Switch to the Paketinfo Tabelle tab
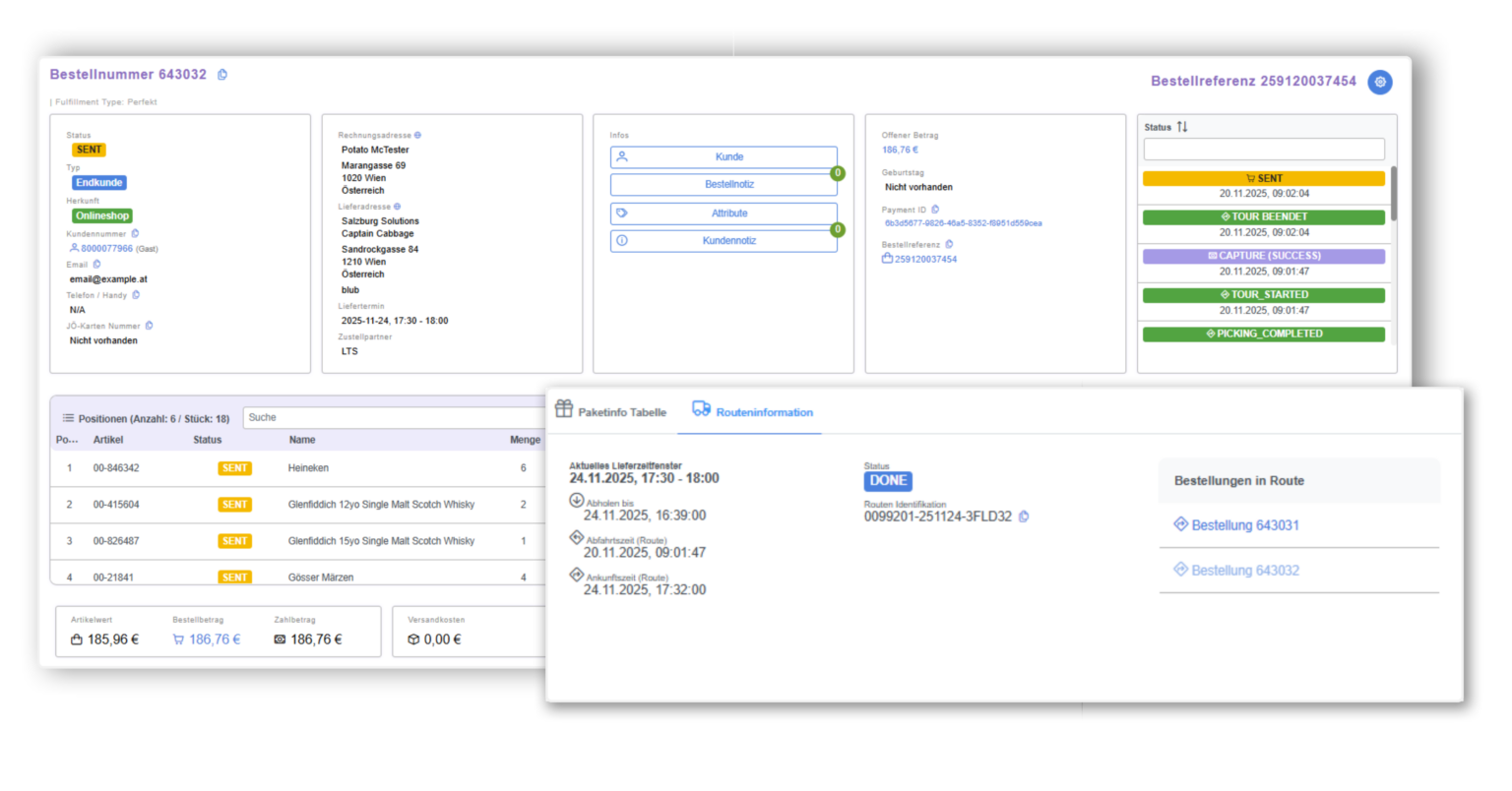This screenshot has width=1512, height=791. pos(611,412)
